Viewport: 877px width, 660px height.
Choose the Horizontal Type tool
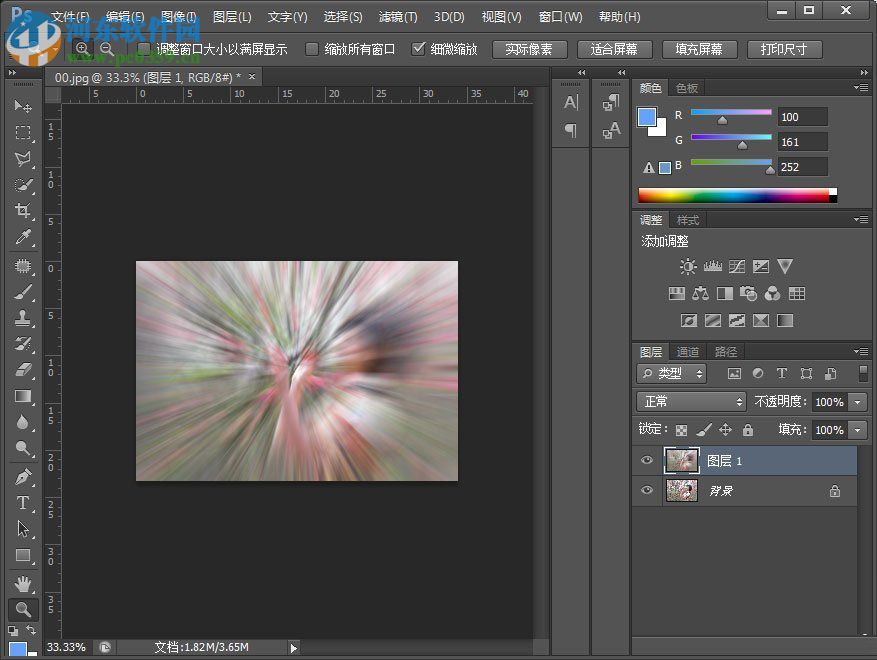pos(23,503)
